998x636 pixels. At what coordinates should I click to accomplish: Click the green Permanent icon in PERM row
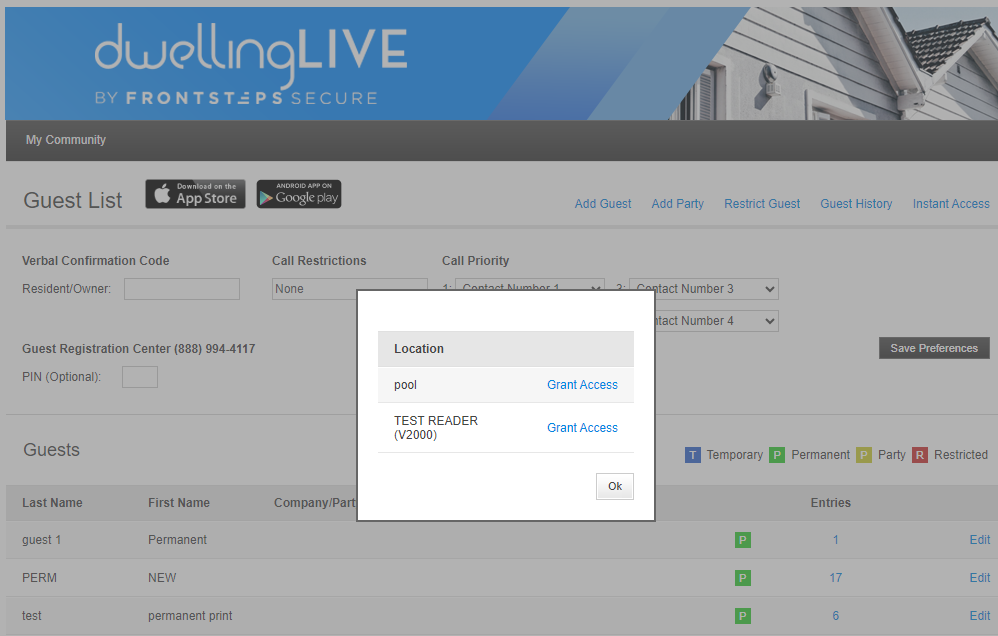click(x=742, y=578)
